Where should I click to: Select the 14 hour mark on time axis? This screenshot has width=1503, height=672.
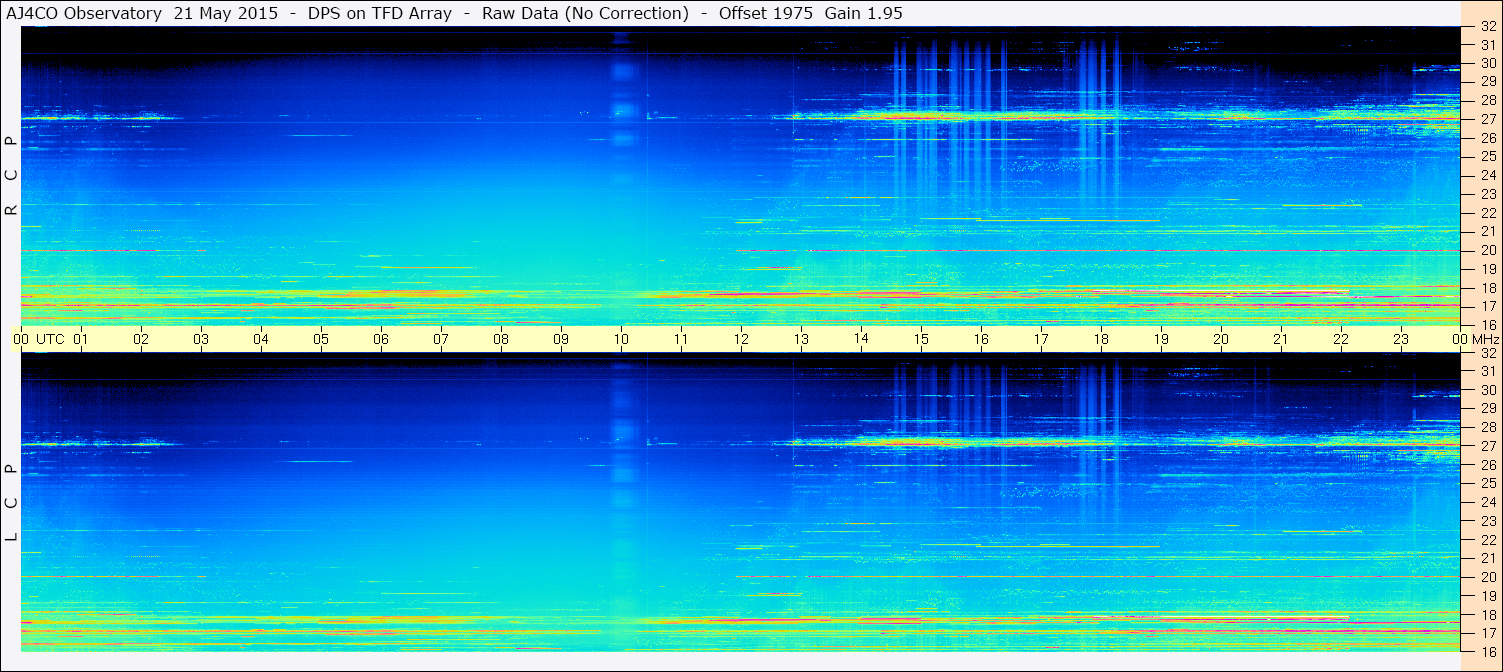861,338
